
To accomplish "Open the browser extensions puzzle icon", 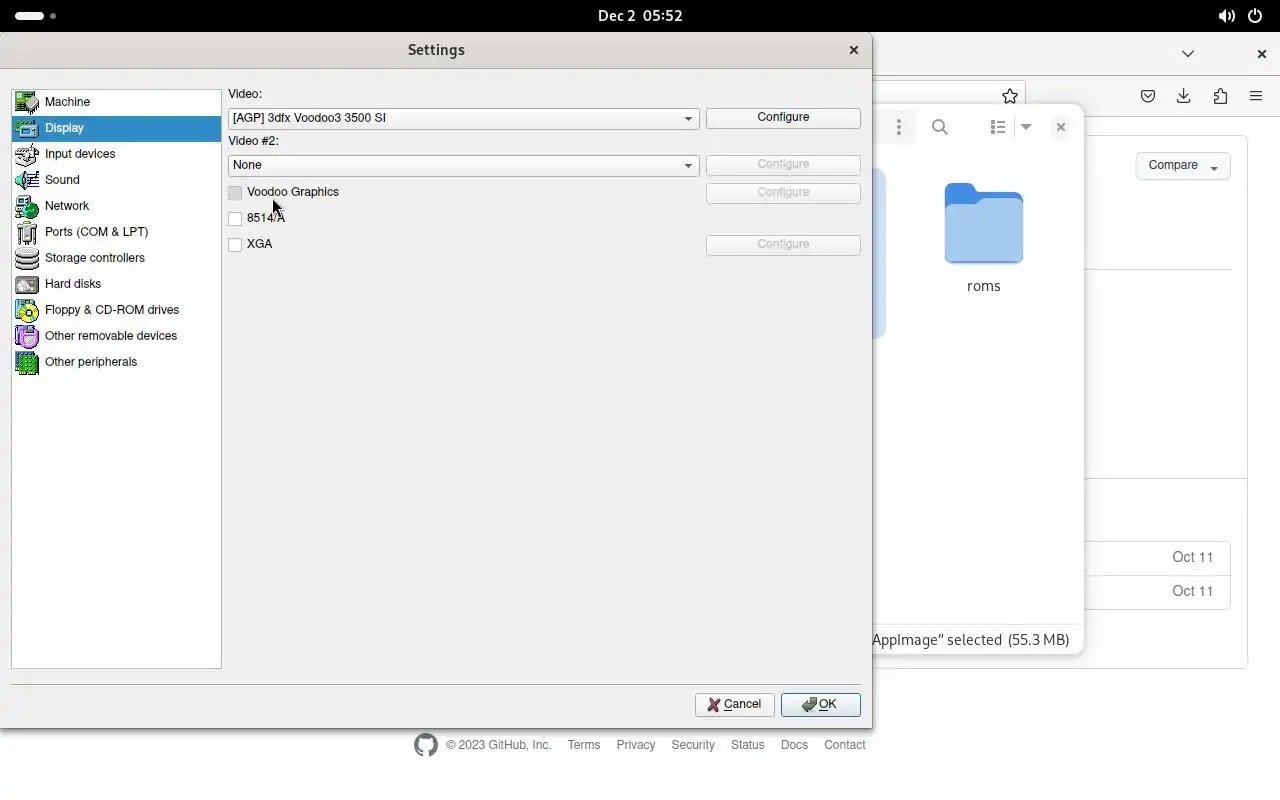I will (1220, 96).
